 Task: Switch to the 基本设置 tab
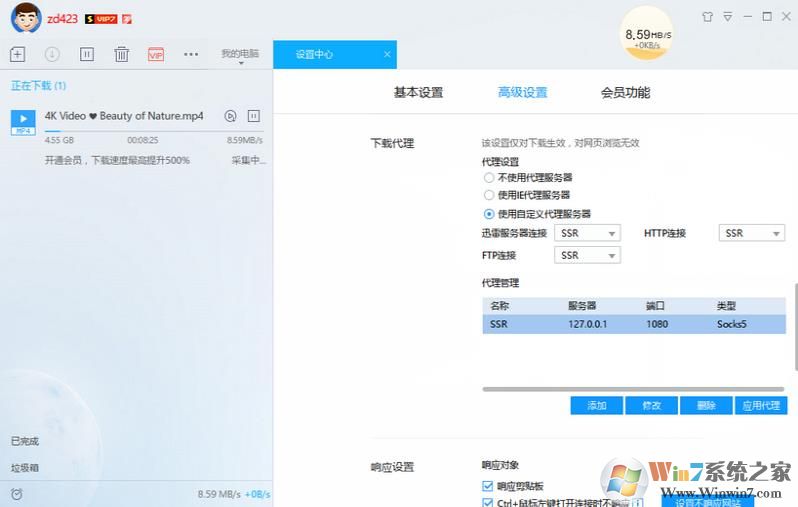[x=418, y=93]
